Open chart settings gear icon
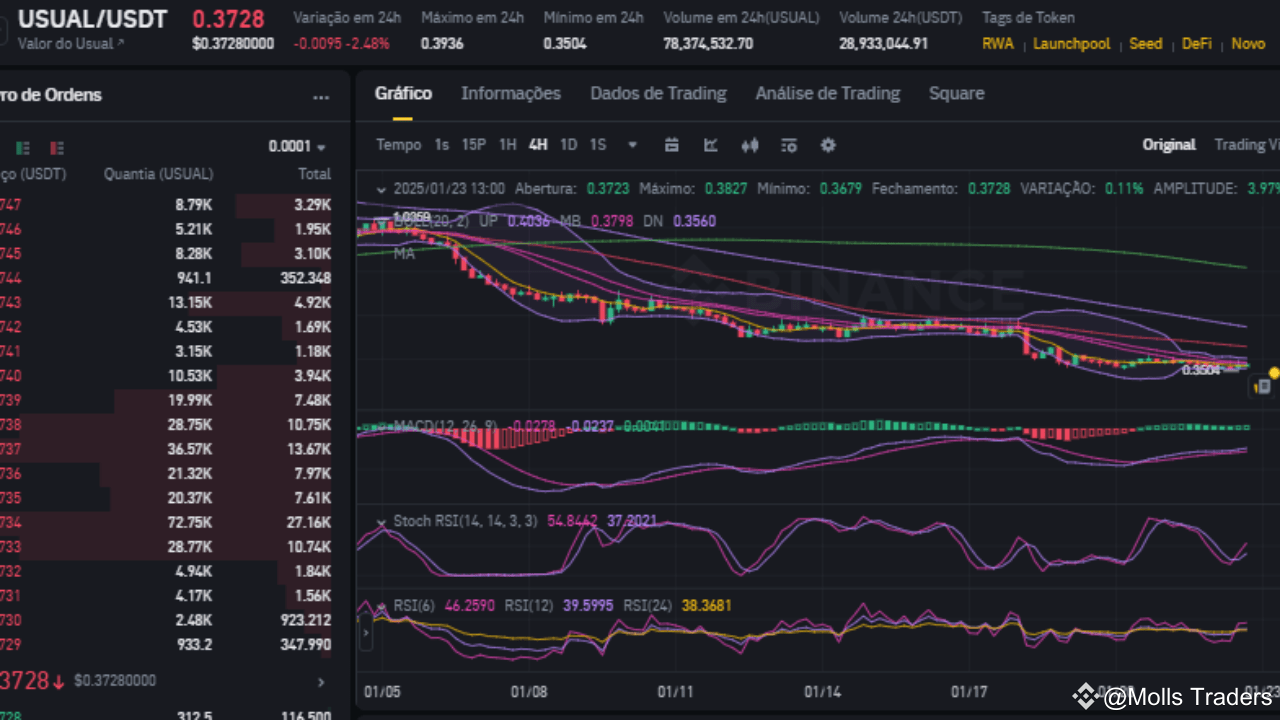The image size is (1280, 720). (x=828, y=145)
